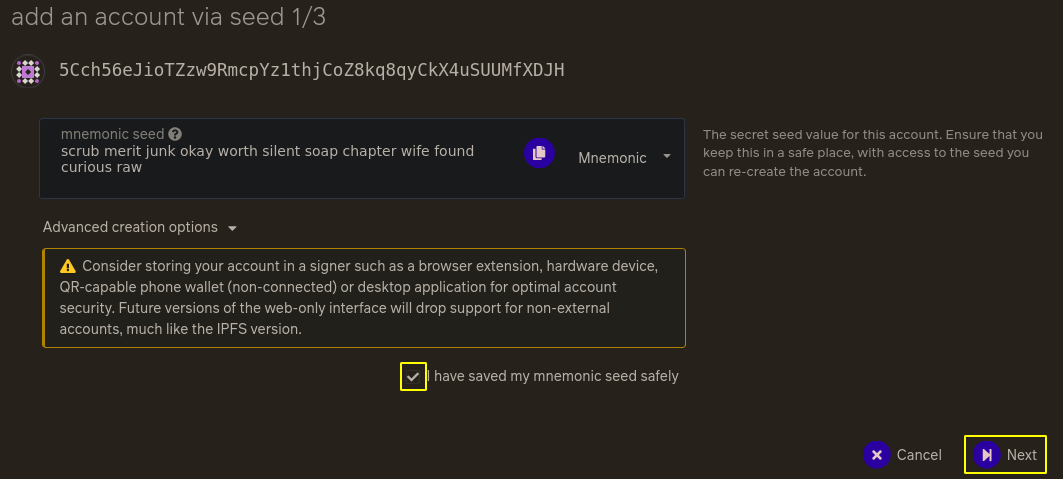The image size is (1063, 479).
Task: Click the X icon on the Cancel button
Action: 877,455
